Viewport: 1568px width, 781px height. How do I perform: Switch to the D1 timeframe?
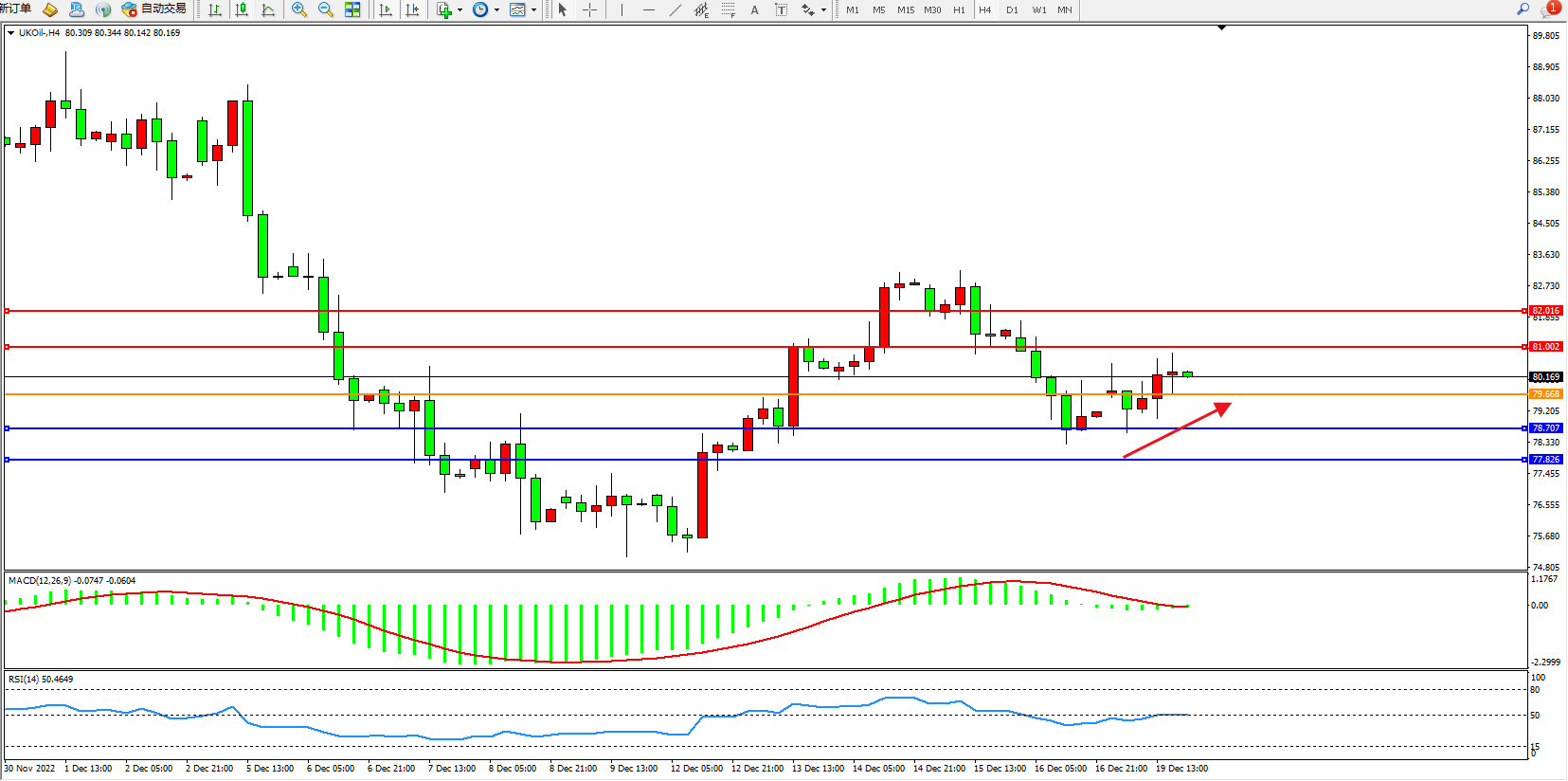click(x=1012, y=9)
